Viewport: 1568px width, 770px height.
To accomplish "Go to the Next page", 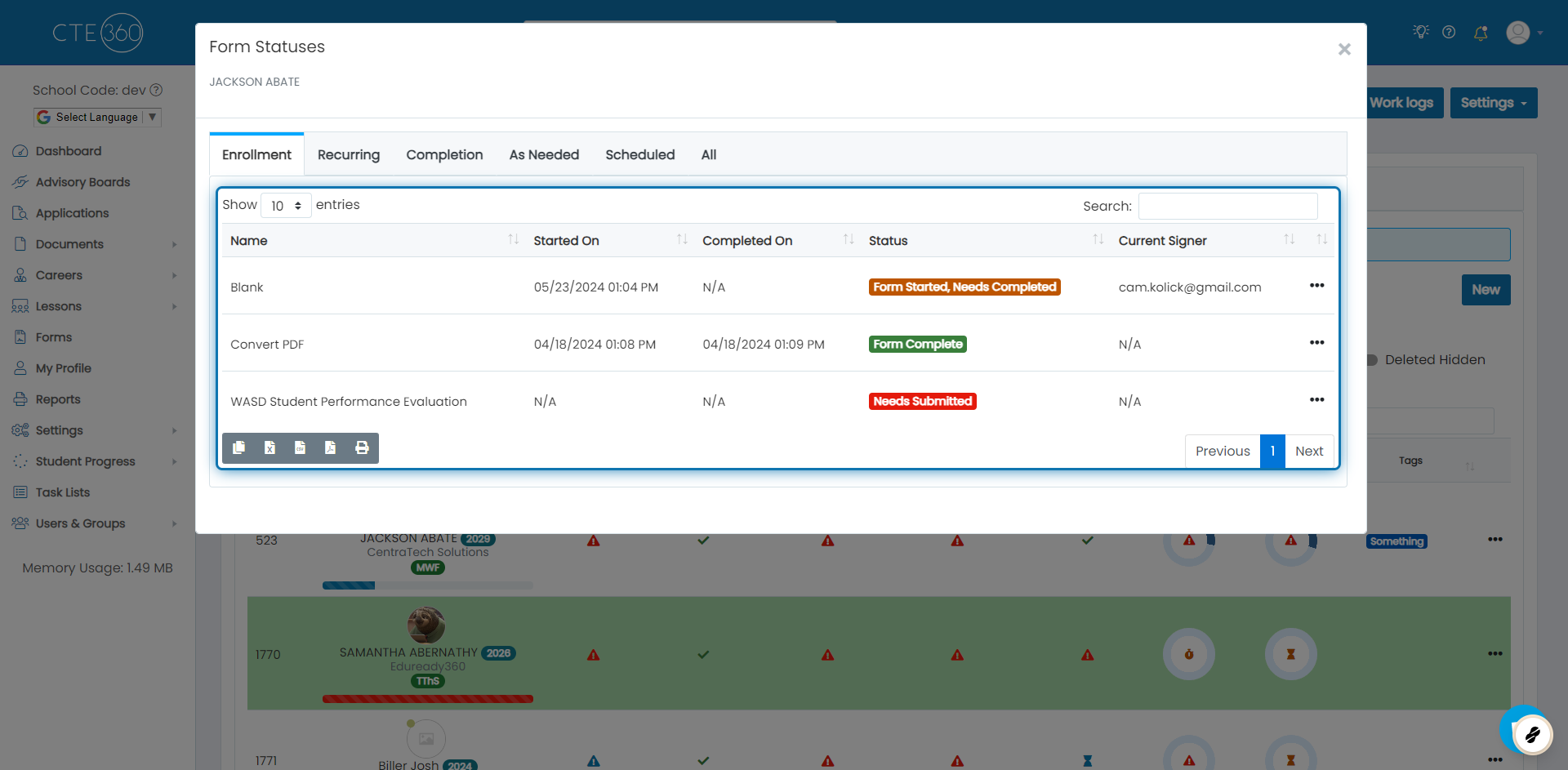I will [1309, 452].
